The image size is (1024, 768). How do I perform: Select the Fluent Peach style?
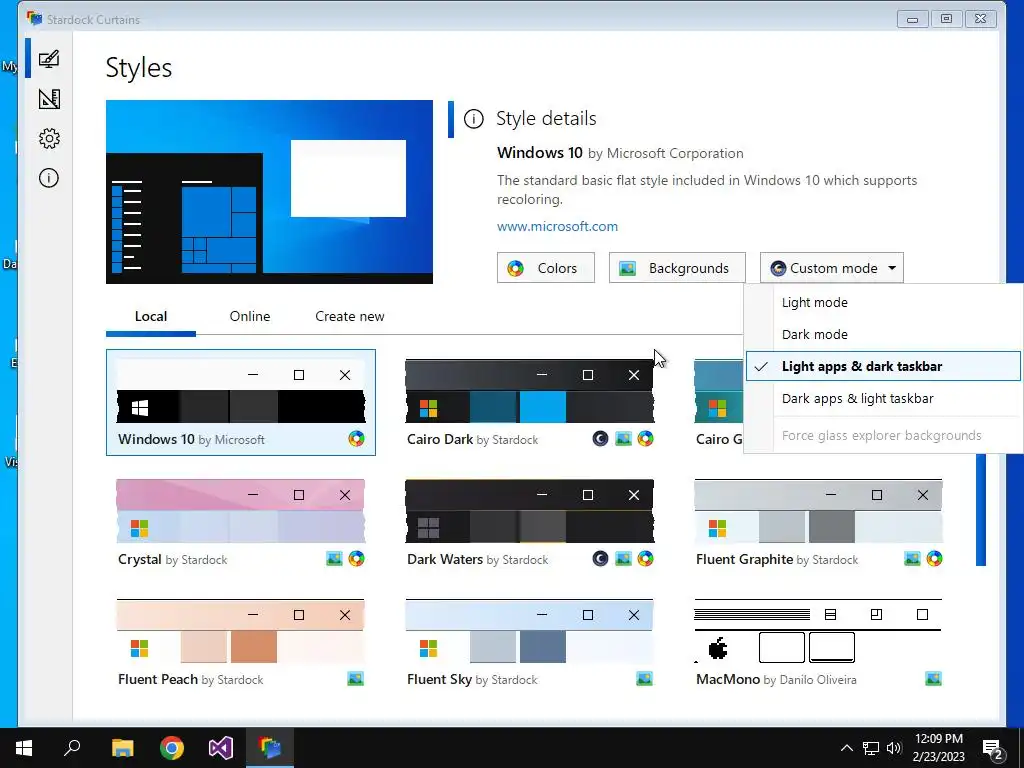click(240, 643)
